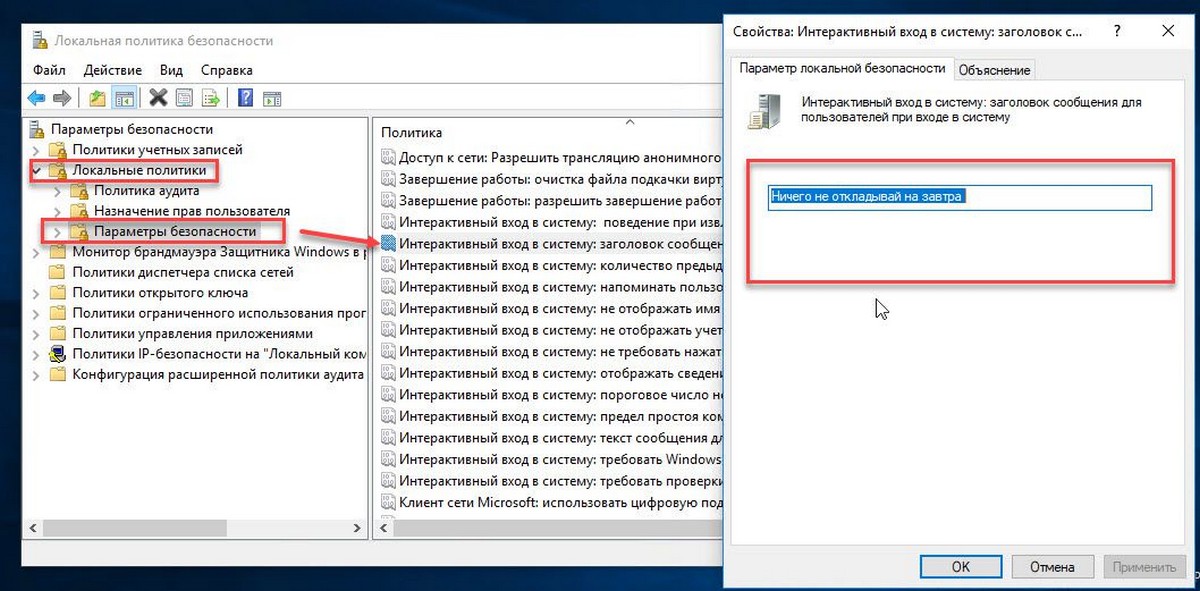Expand Конфигурация расширенной политики аудита node

click(37, 375)
